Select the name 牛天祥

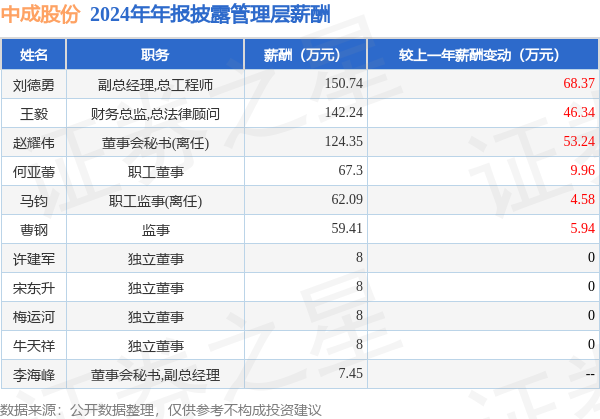tap(34, 347)
